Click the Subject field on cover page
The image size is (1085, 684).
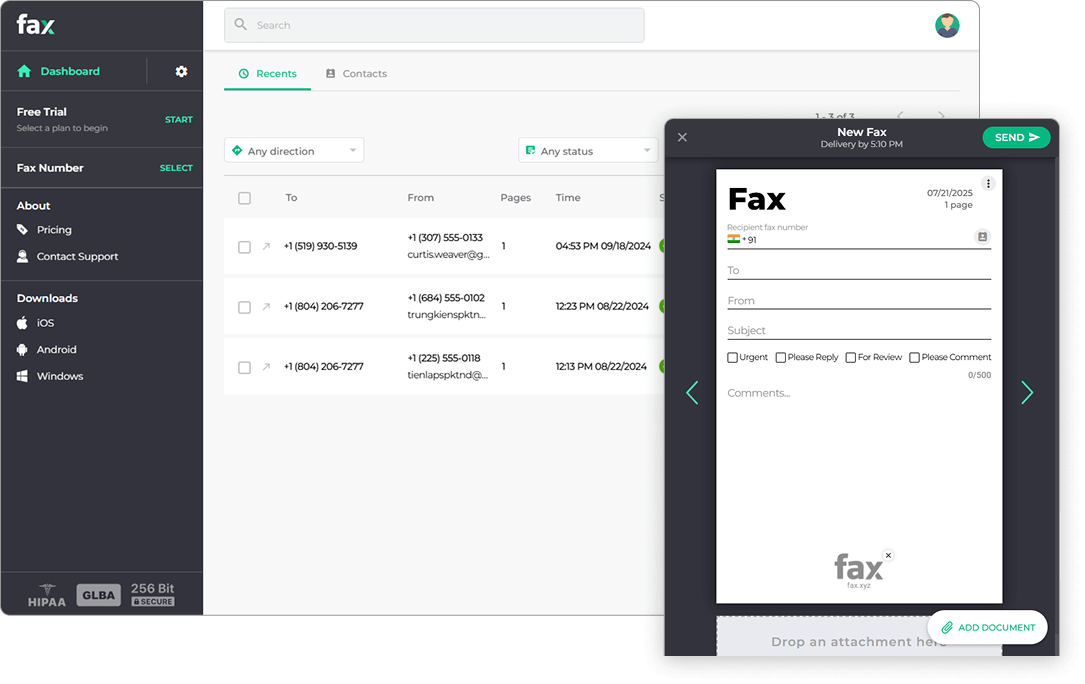859,330
